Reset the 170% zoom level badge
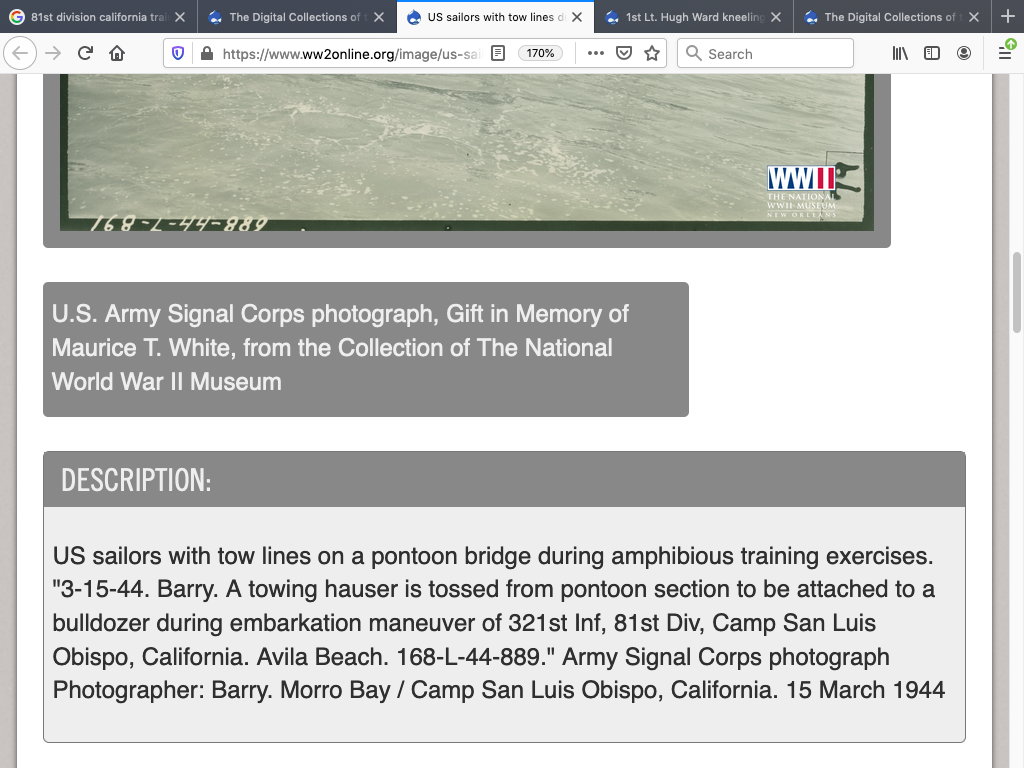This screenshot has width=1024, height=768. click(x=540, y=54)
